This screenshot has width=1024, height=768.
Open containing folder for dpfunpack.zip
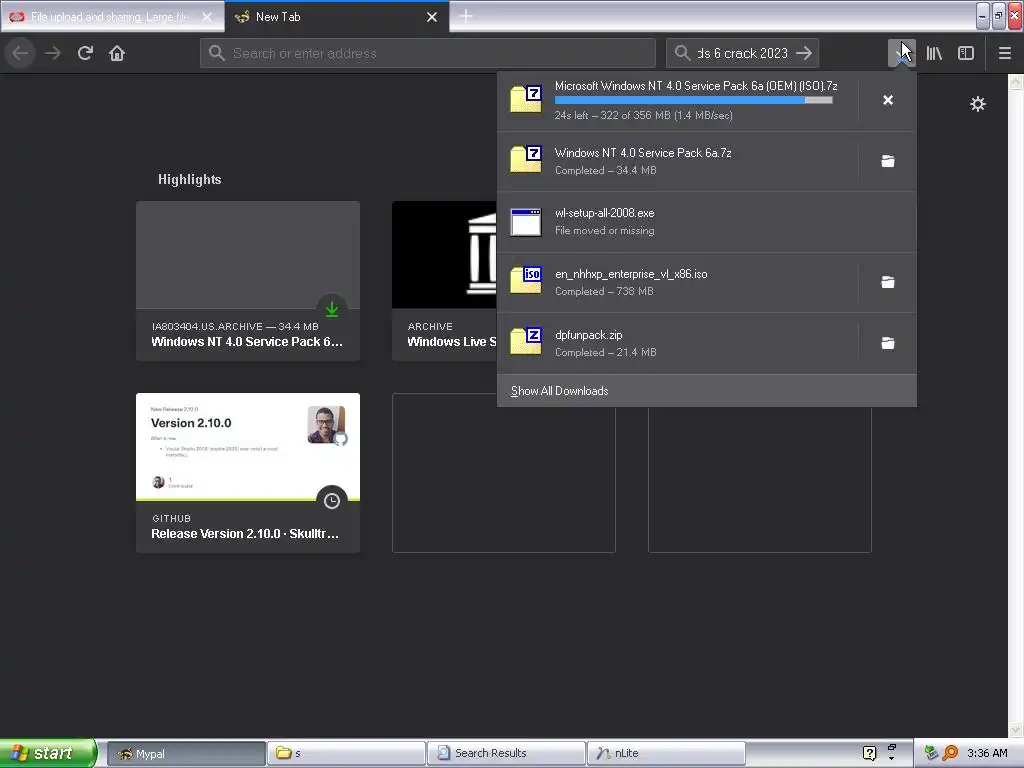(x=888, y=343)
